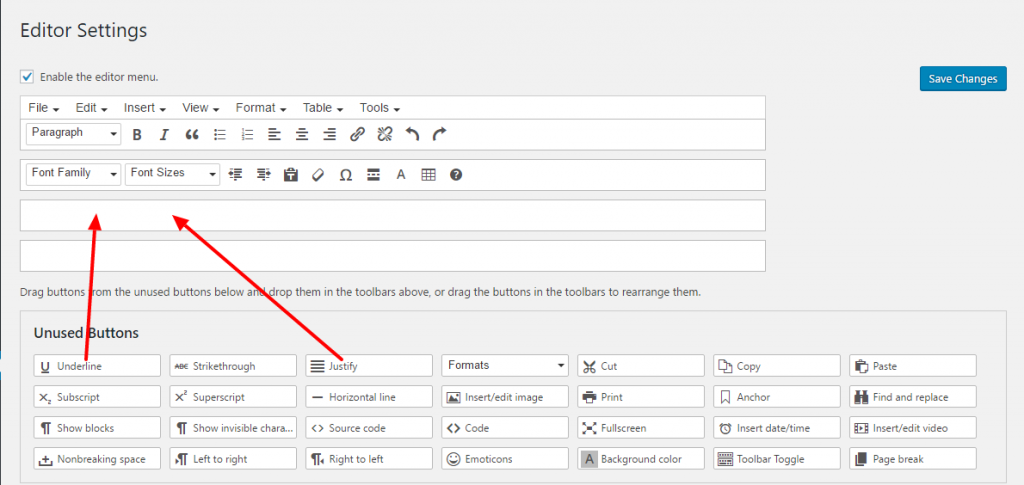
Task: Select the Align right icon
Action: 329,135
